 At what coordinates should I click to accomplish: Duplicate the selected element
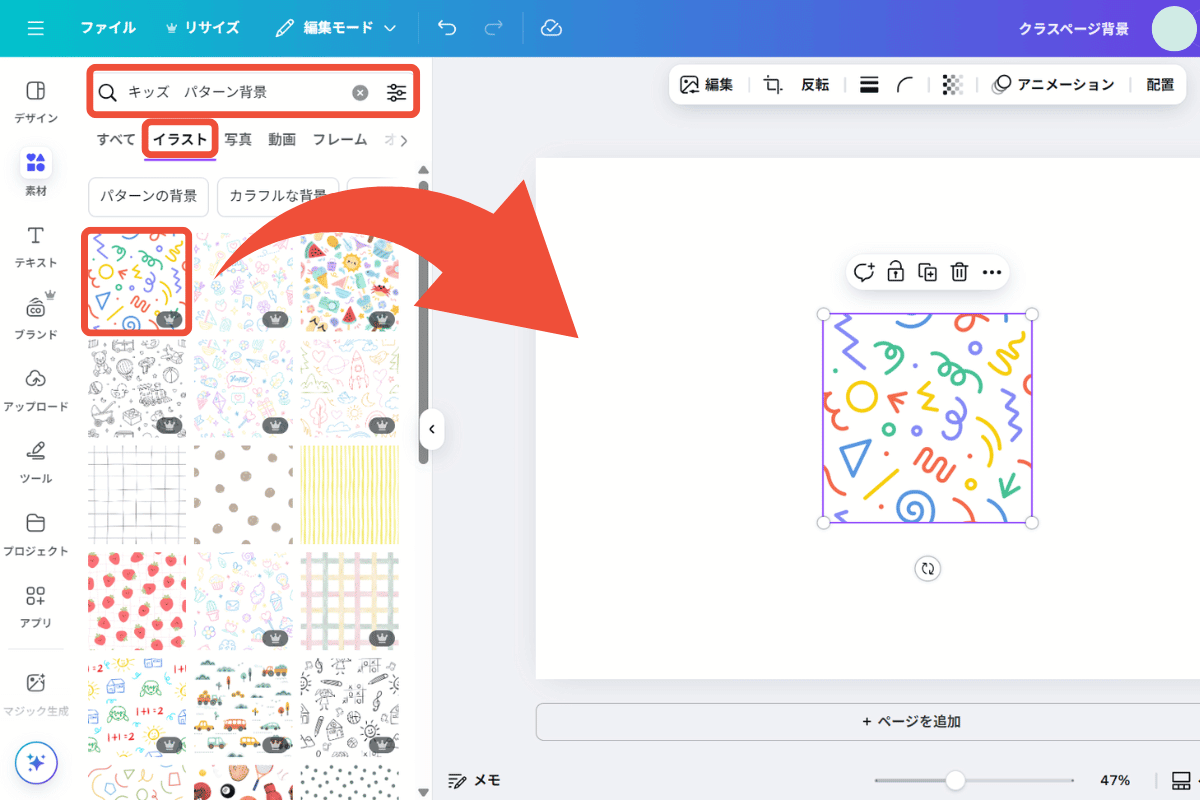point(928,271)
